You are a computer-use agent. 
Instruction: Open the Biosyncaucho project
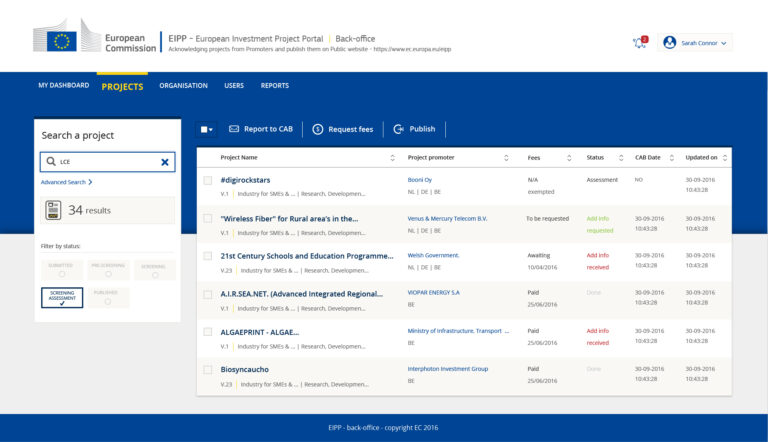coord(244,369)
